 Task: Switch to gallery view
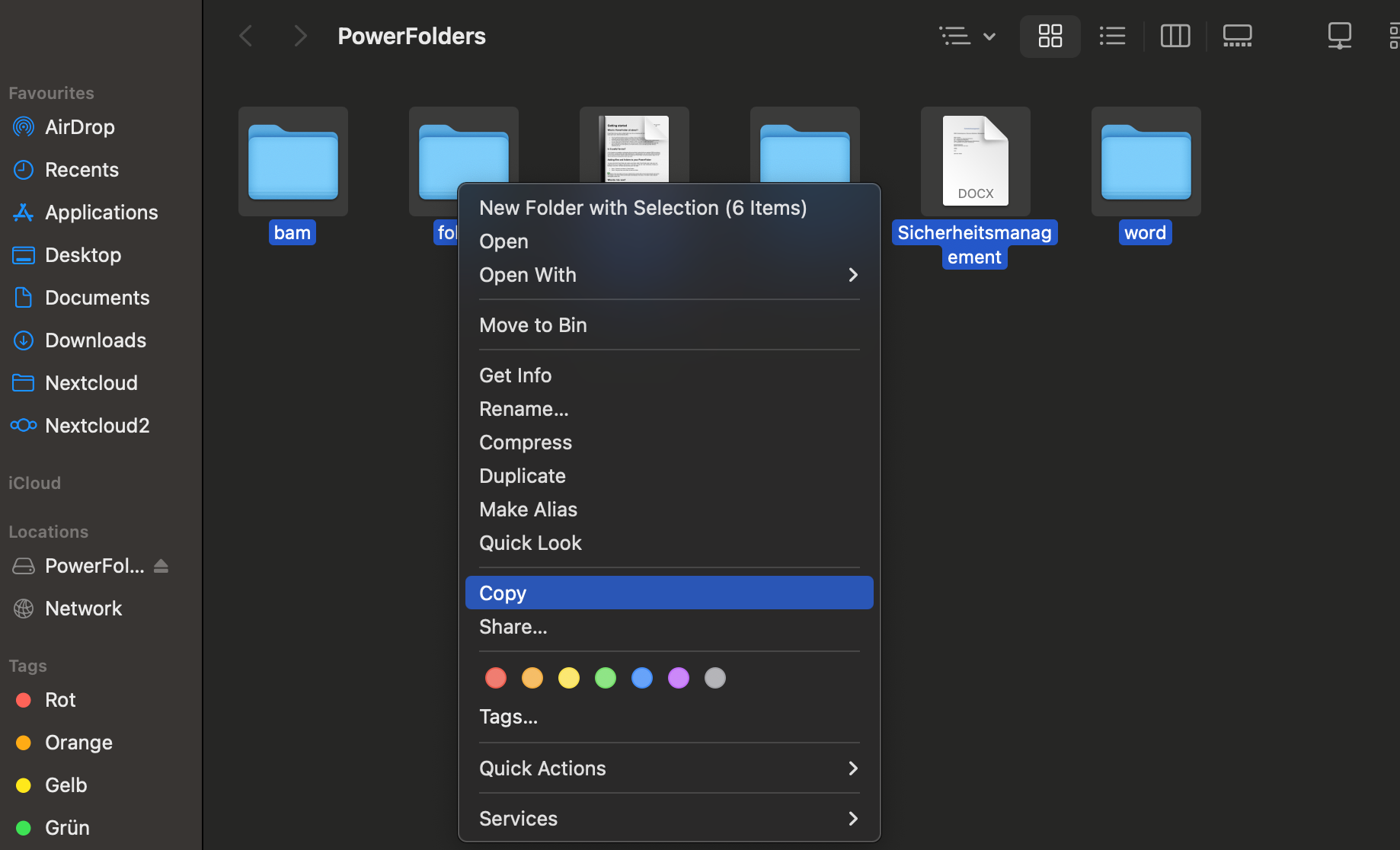(x=1238, y=36)
